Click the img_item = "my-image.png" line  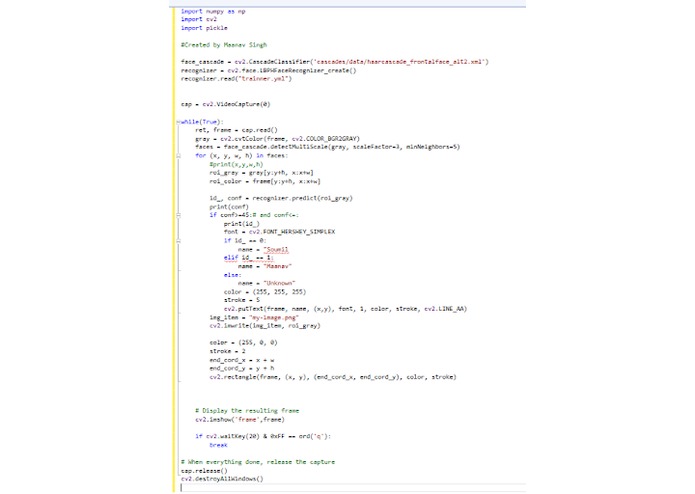254,318
